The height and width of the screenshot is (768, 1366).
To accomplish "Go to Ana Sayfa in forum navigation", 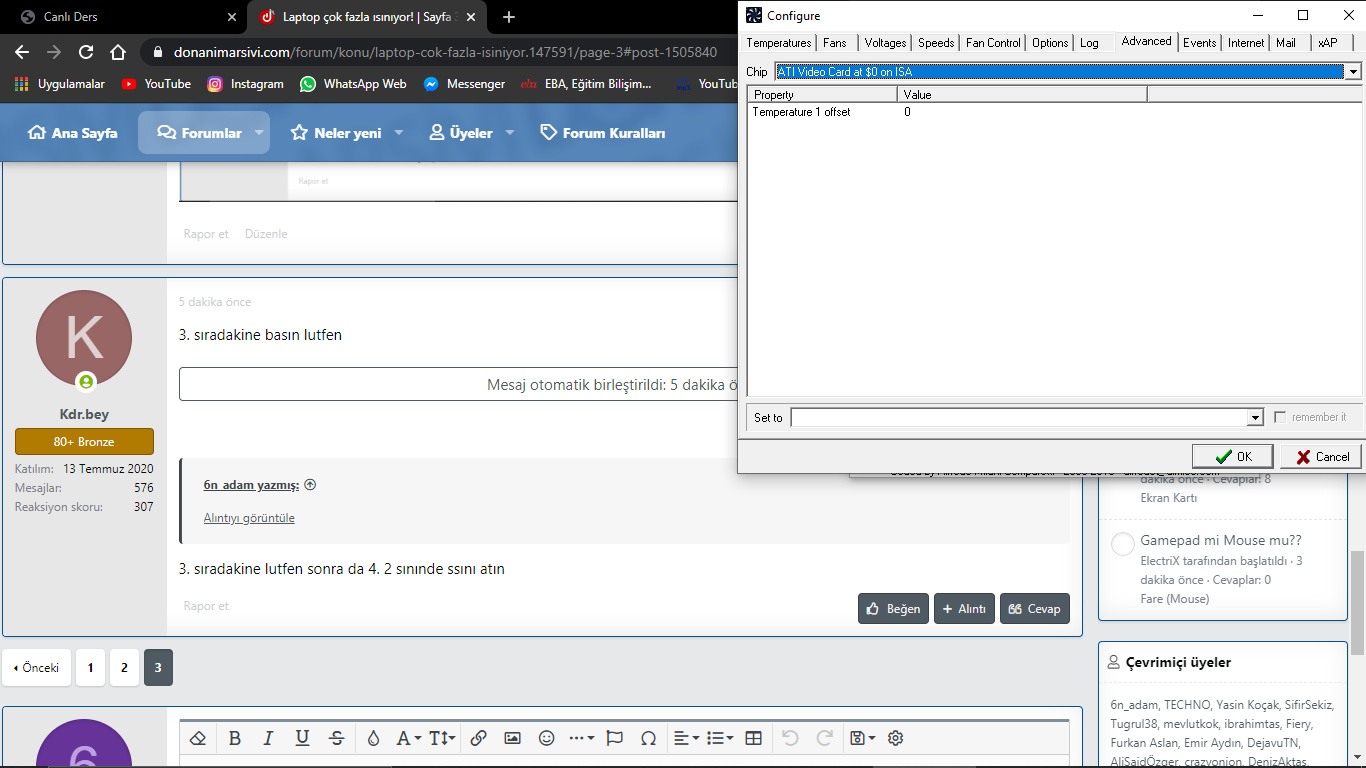I will tap(73, 133).
